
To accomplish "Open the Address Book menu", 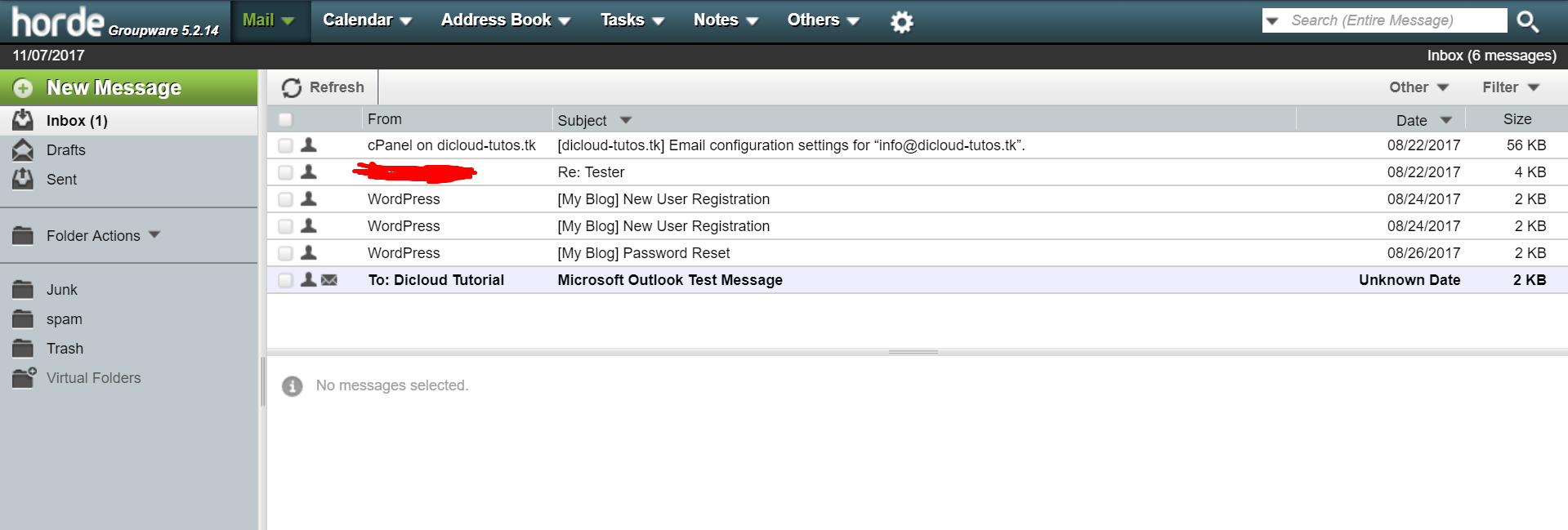I will pyautogui.click(x=505, y=20).
